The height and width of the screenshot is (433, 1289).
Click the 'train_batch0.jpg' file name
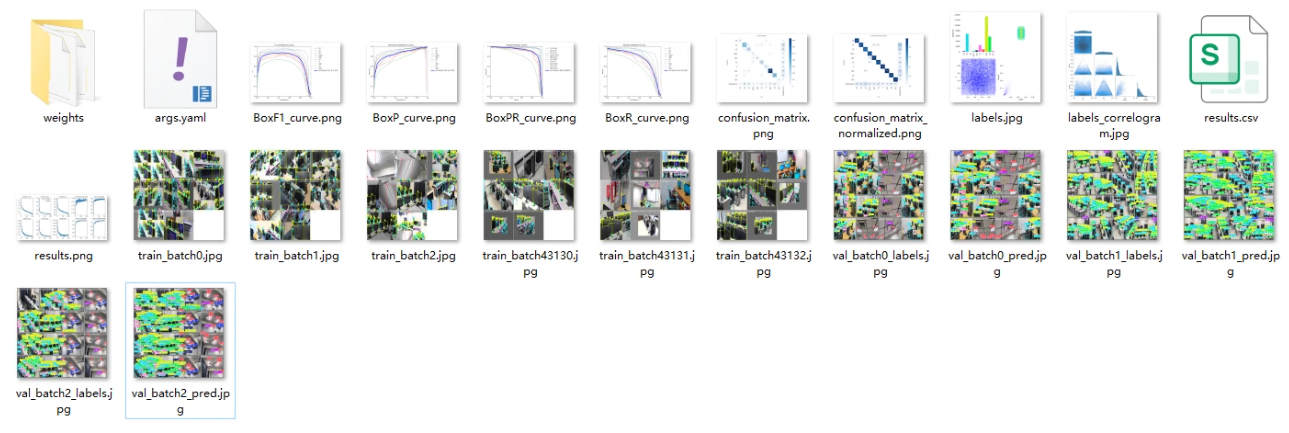pyautogui.click(x=180, y=256)
